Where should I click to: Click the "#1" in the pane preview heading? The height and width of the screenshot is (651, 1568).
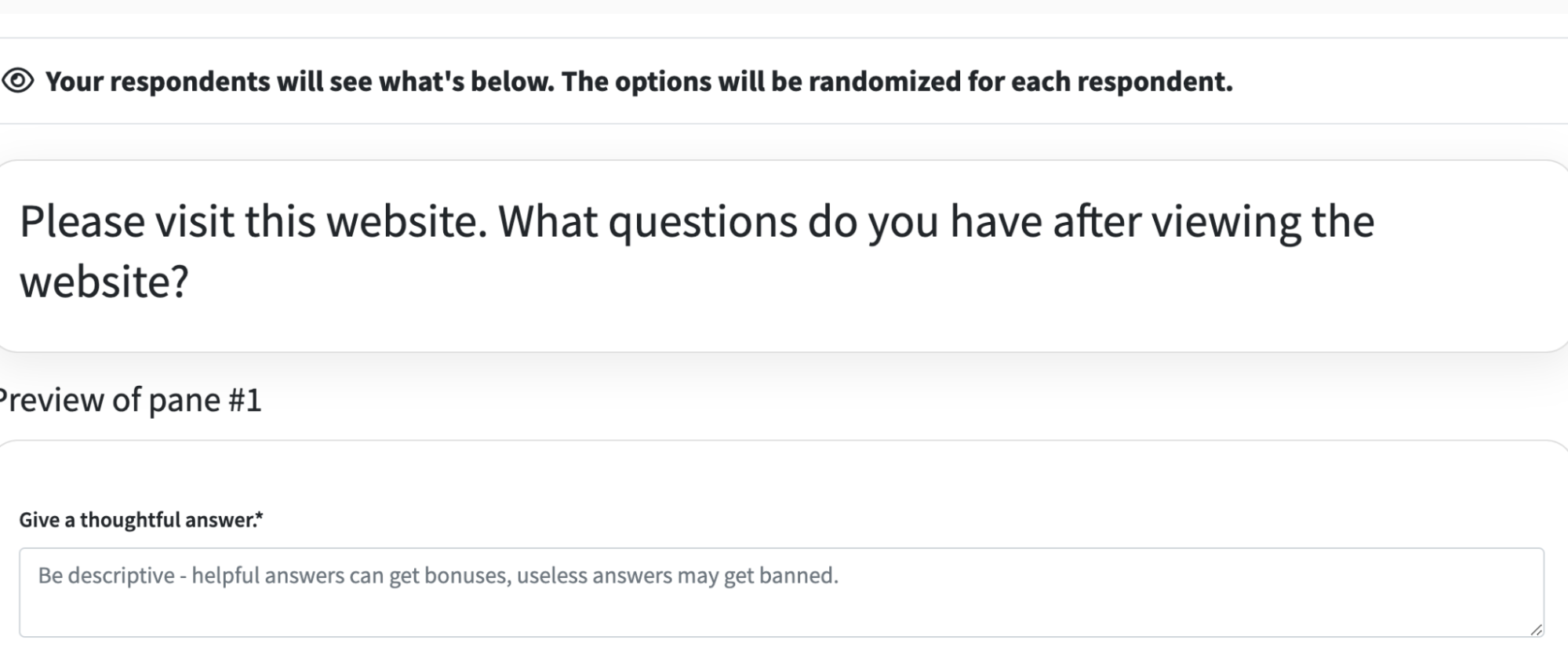(x=244, y=400)
